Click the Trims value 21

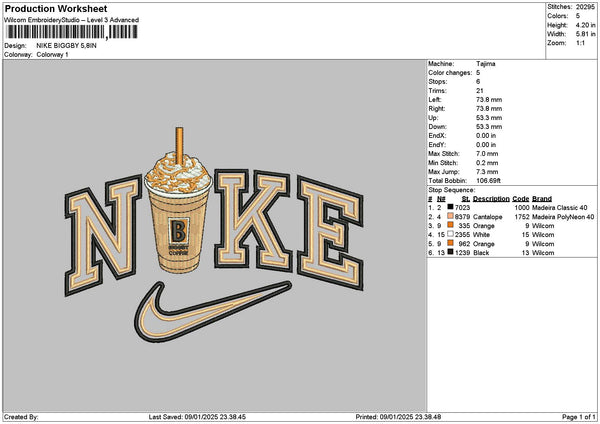click(x=480, y=91)
